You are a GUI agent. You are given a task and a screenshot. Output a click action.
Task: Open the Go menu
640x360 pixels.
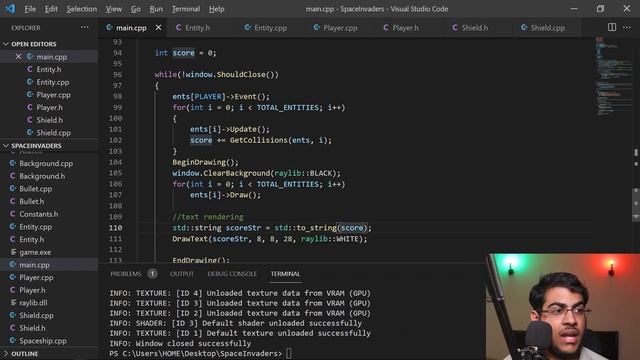click(136, 9)
